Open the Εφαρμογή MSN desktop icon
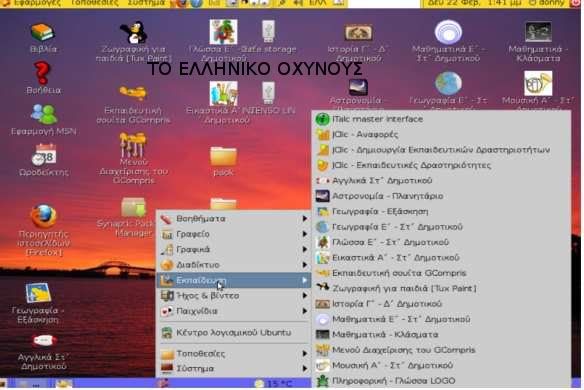Viewport: 584px width, 390px height. click(44, 114)
